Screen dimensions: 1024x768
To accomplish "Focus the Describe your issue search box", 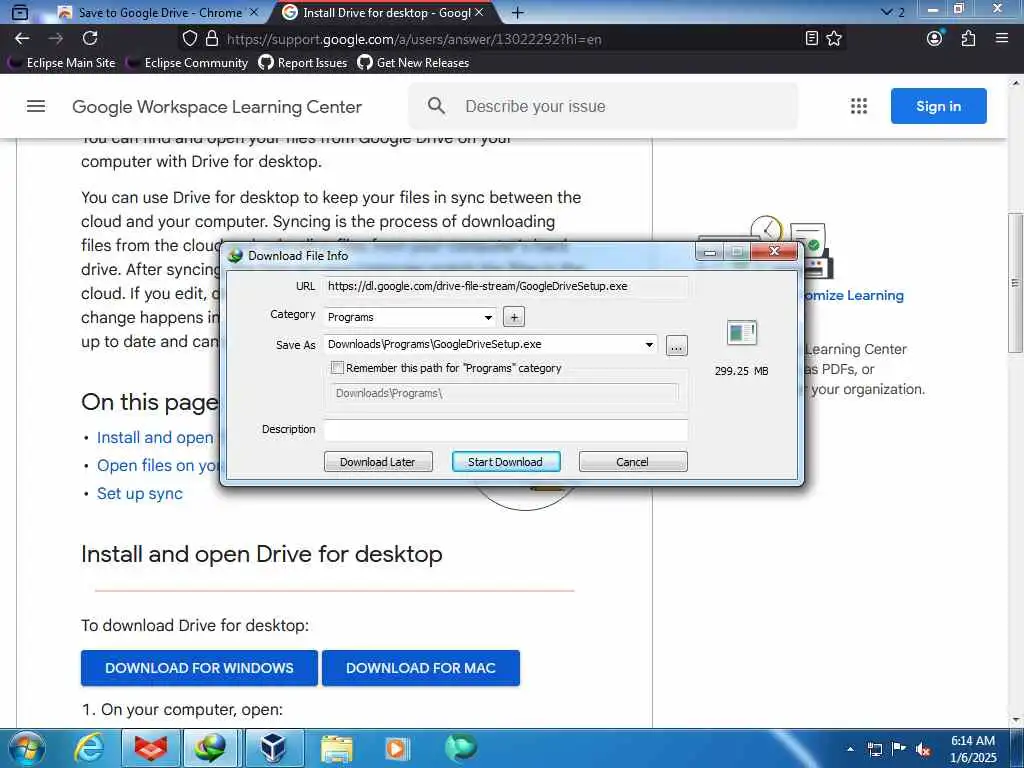I will click(x=602, y=106).
